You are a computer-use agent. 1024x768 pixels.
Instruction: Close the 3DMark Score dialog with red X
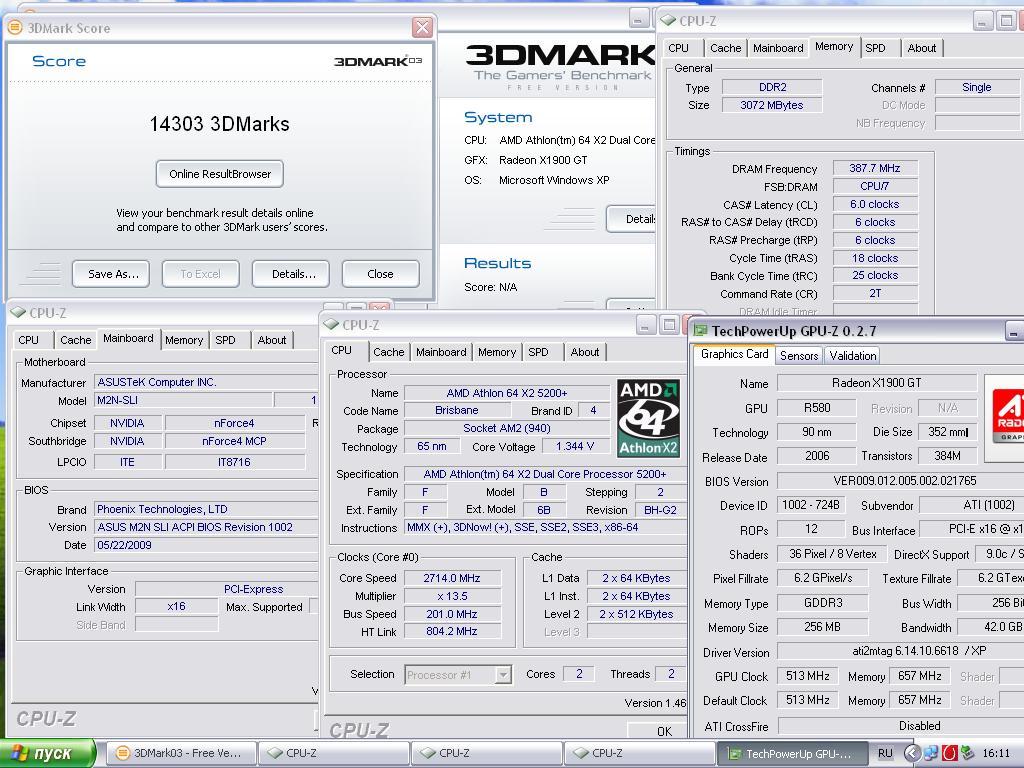pos(423,27)
